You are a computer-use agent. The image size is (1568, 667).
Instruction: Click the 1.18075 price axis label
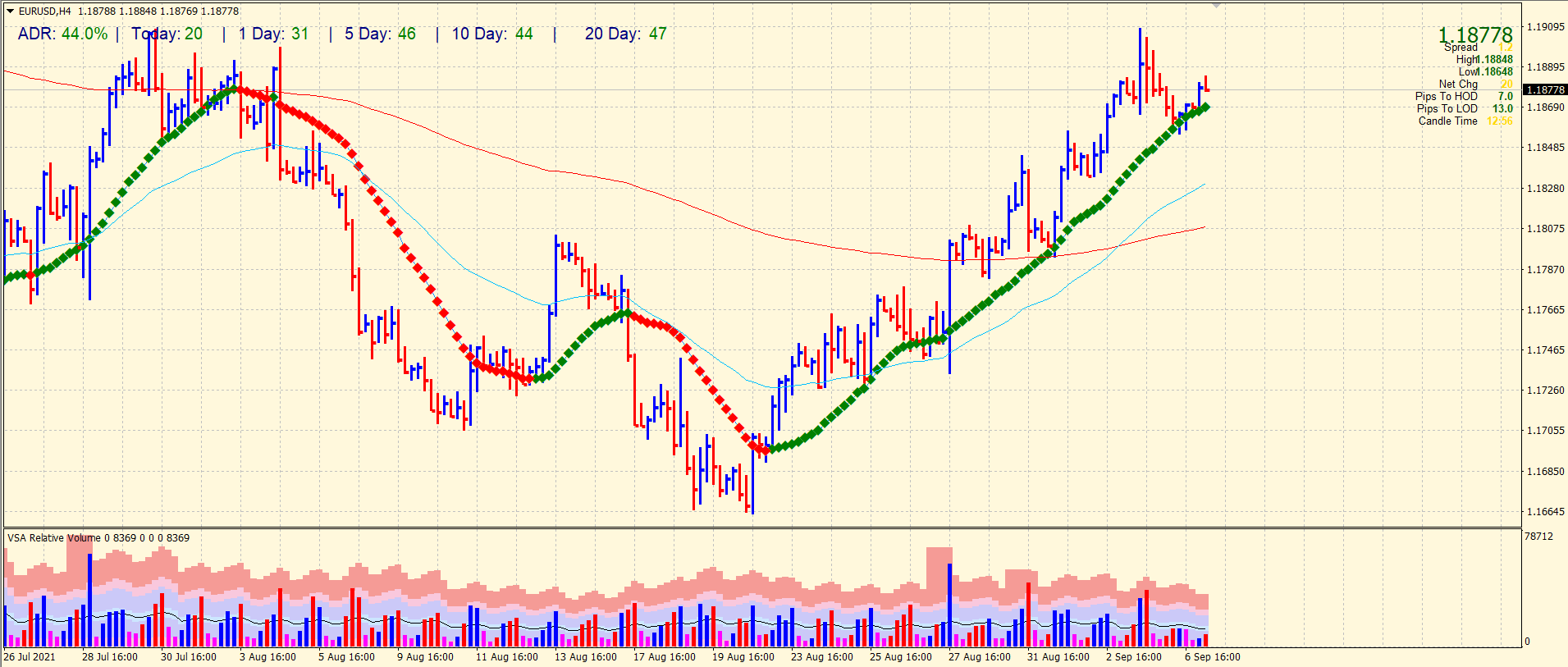(x=1545, y=229)
